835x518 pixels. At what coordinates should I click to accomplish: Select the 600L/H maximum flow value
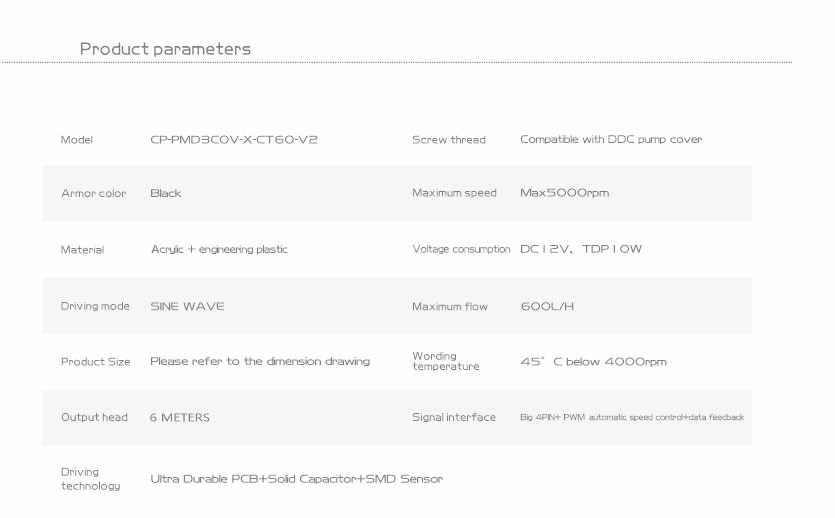(x=547, y=306)
